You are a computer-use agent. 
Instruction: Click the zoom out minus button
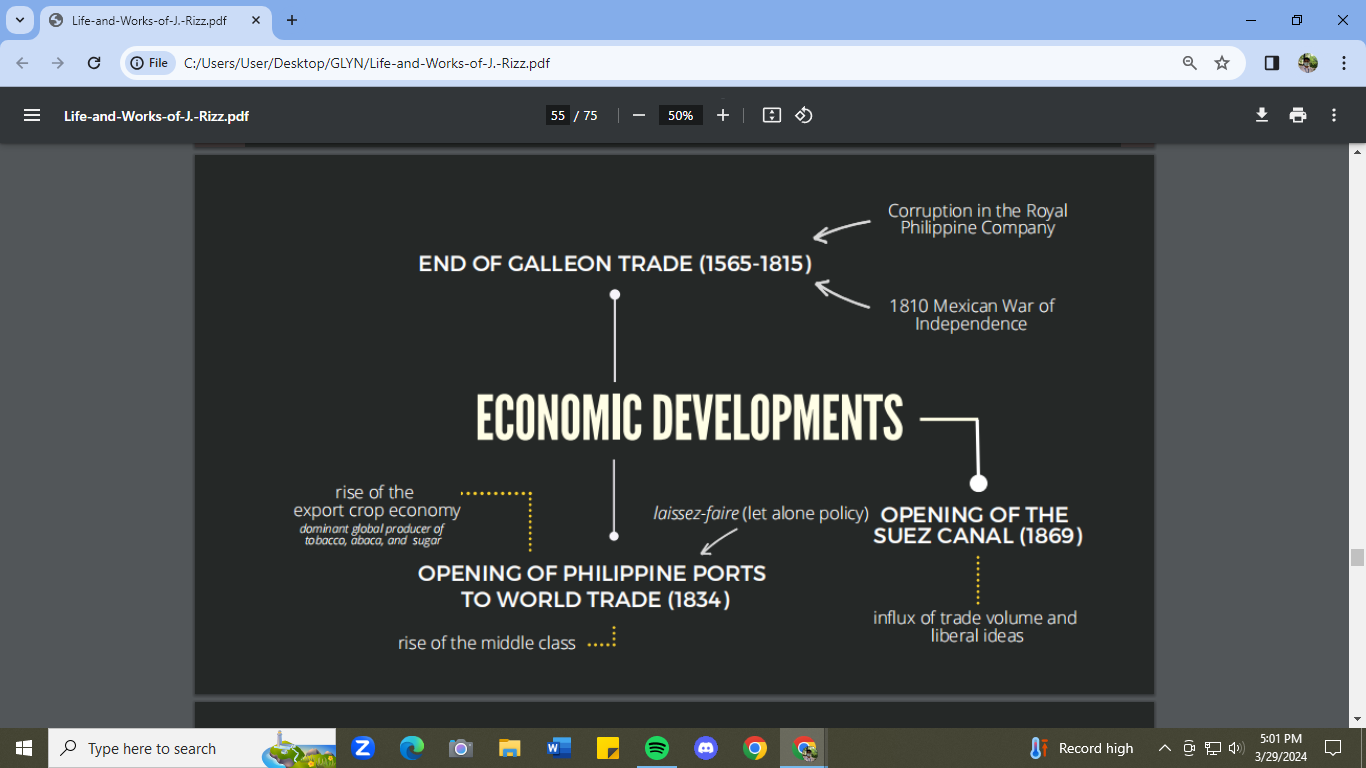[x=639, y=115]
